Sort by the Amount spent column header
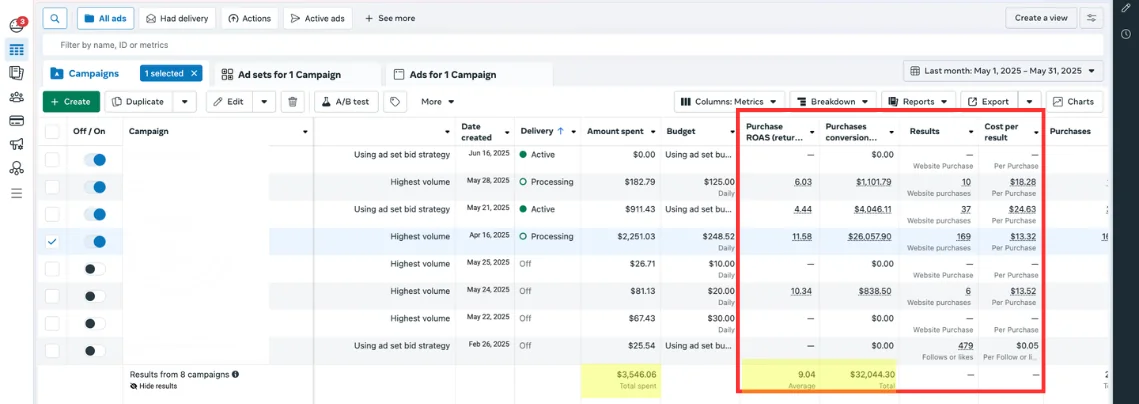The height and width of the screenshot is (404, 1139). click(615, 132)
